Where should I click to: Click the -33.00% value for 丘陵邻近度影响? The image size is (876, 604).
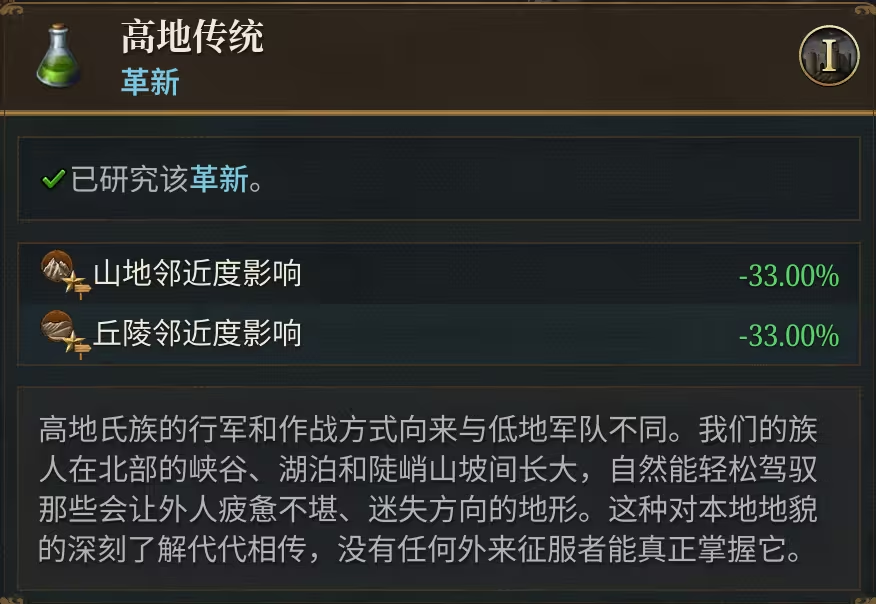[788, 335]
